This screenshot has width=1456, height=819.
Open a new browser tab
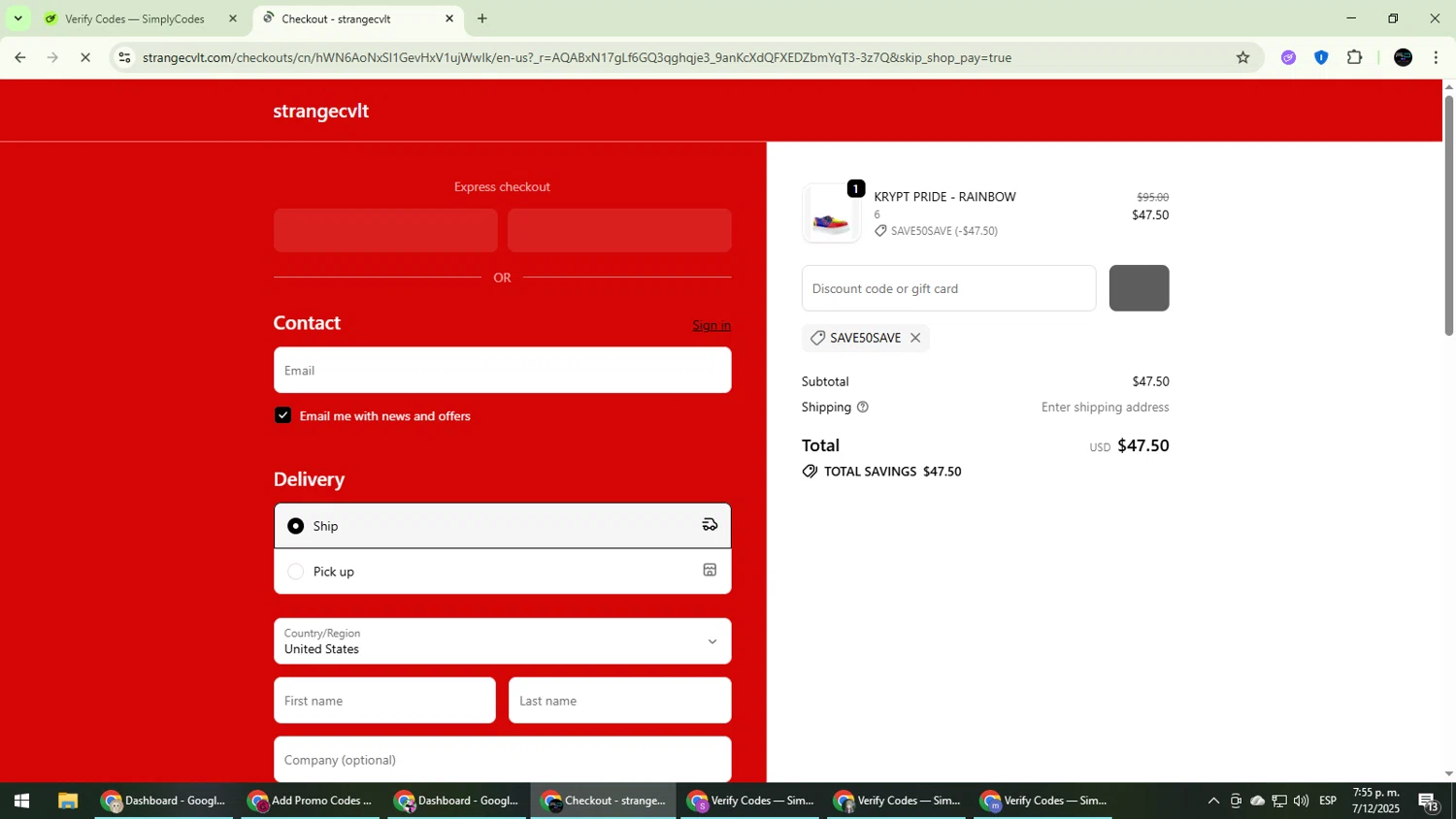[482, 18]
